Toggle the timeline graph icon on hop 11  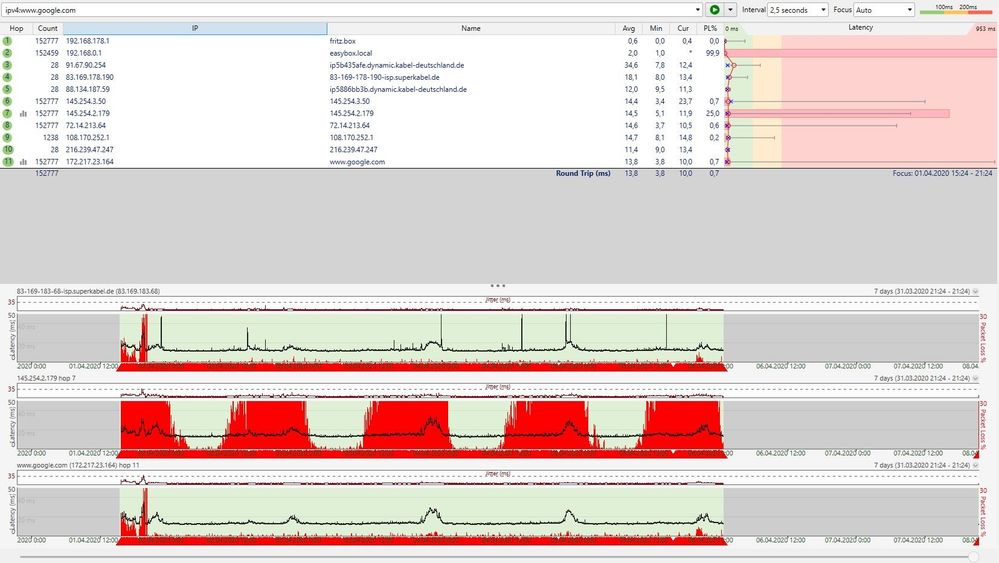pos(24,162)
